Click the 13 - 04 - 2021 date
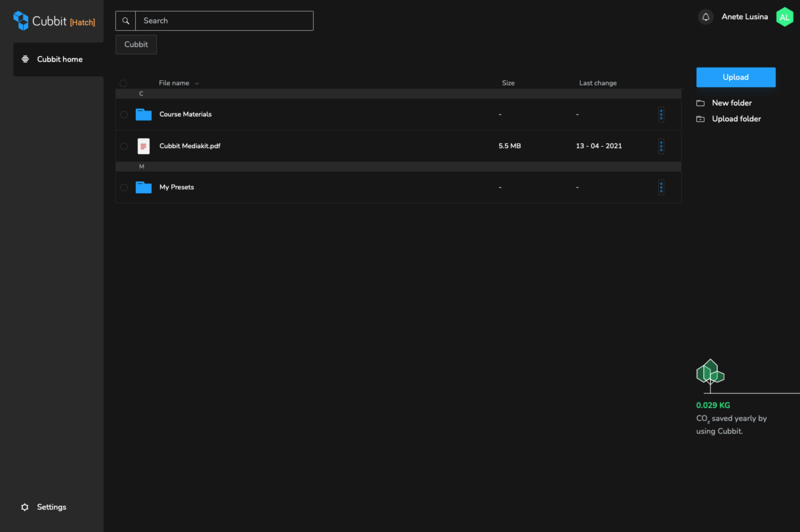Image resolution: width=800 pixels, height=532 pixels. pos(599,146)
